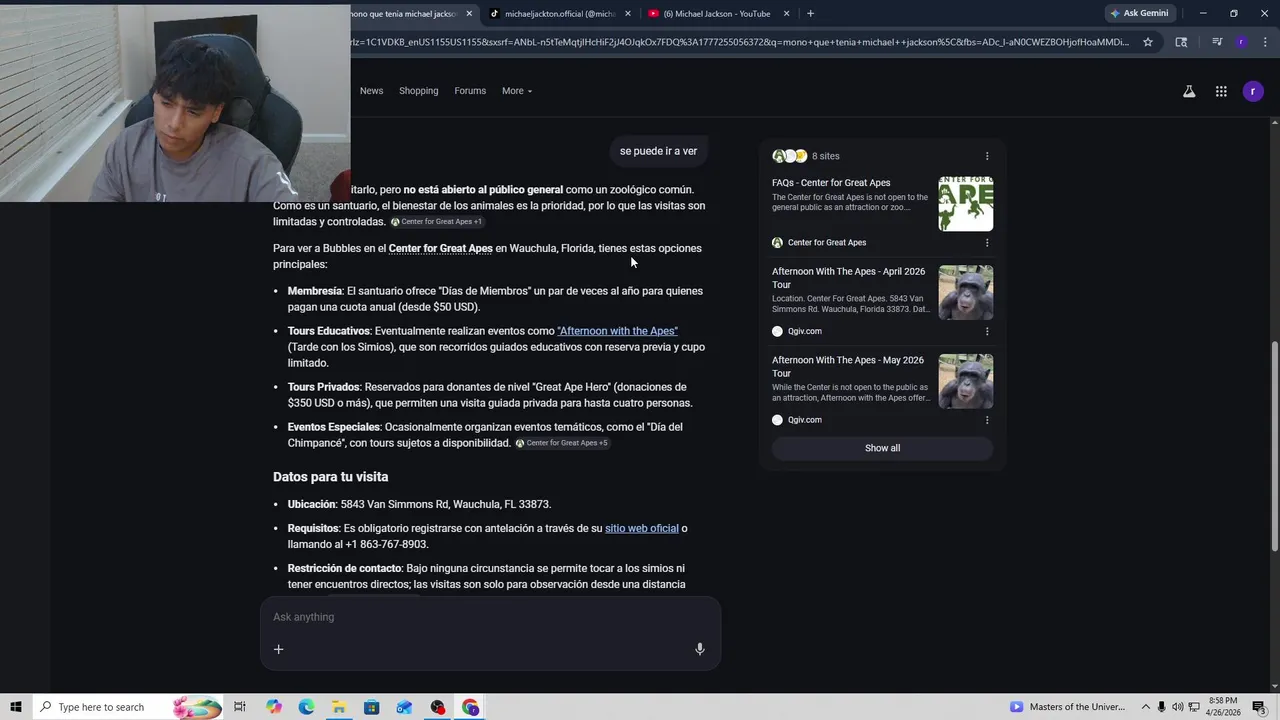
Task: Open the Google apps grid
Action: tap(1221, 91)
